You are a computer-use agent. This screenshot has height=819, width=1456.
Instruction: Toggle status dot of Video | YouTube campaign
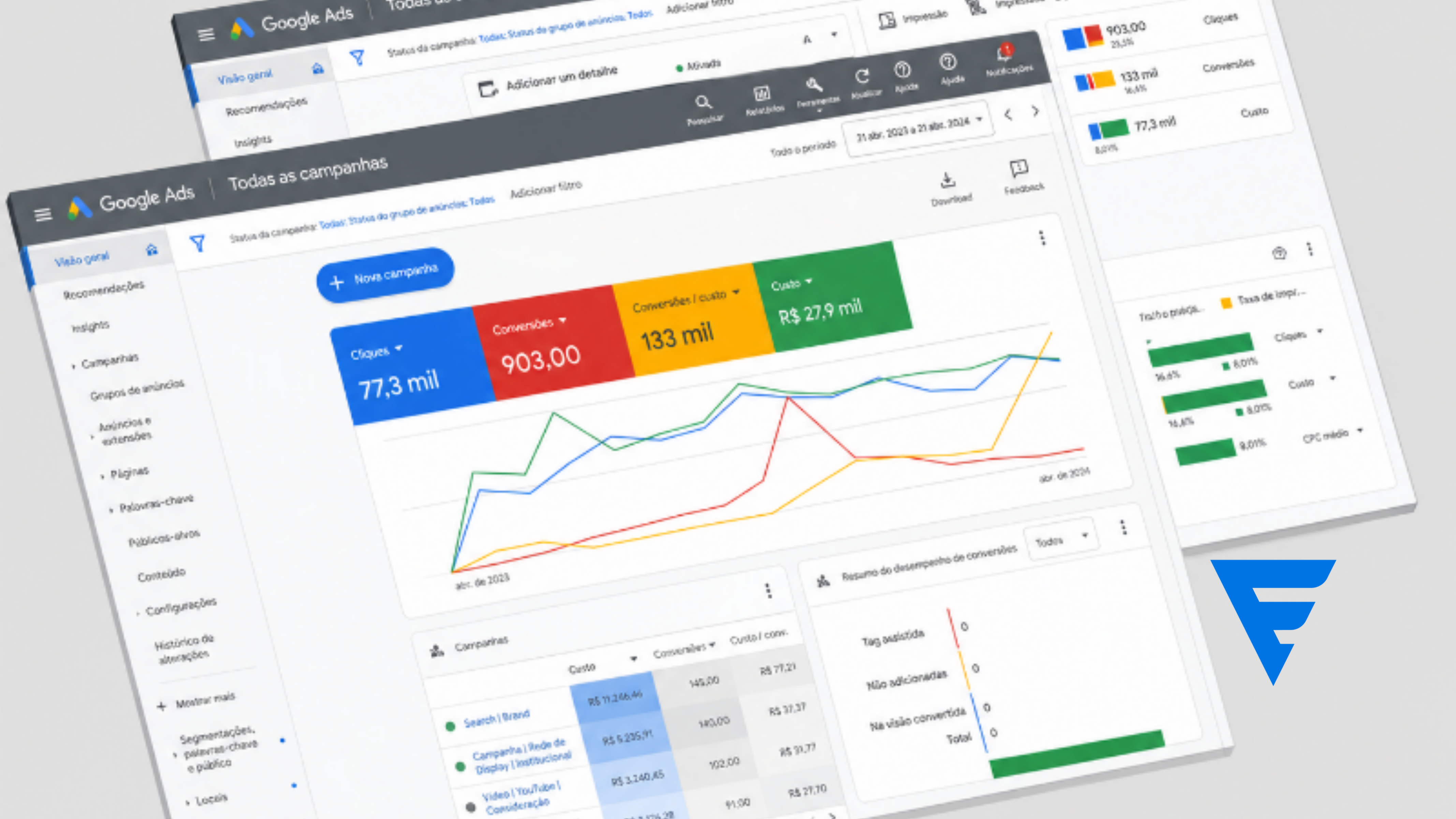click(x=470, y=807)
